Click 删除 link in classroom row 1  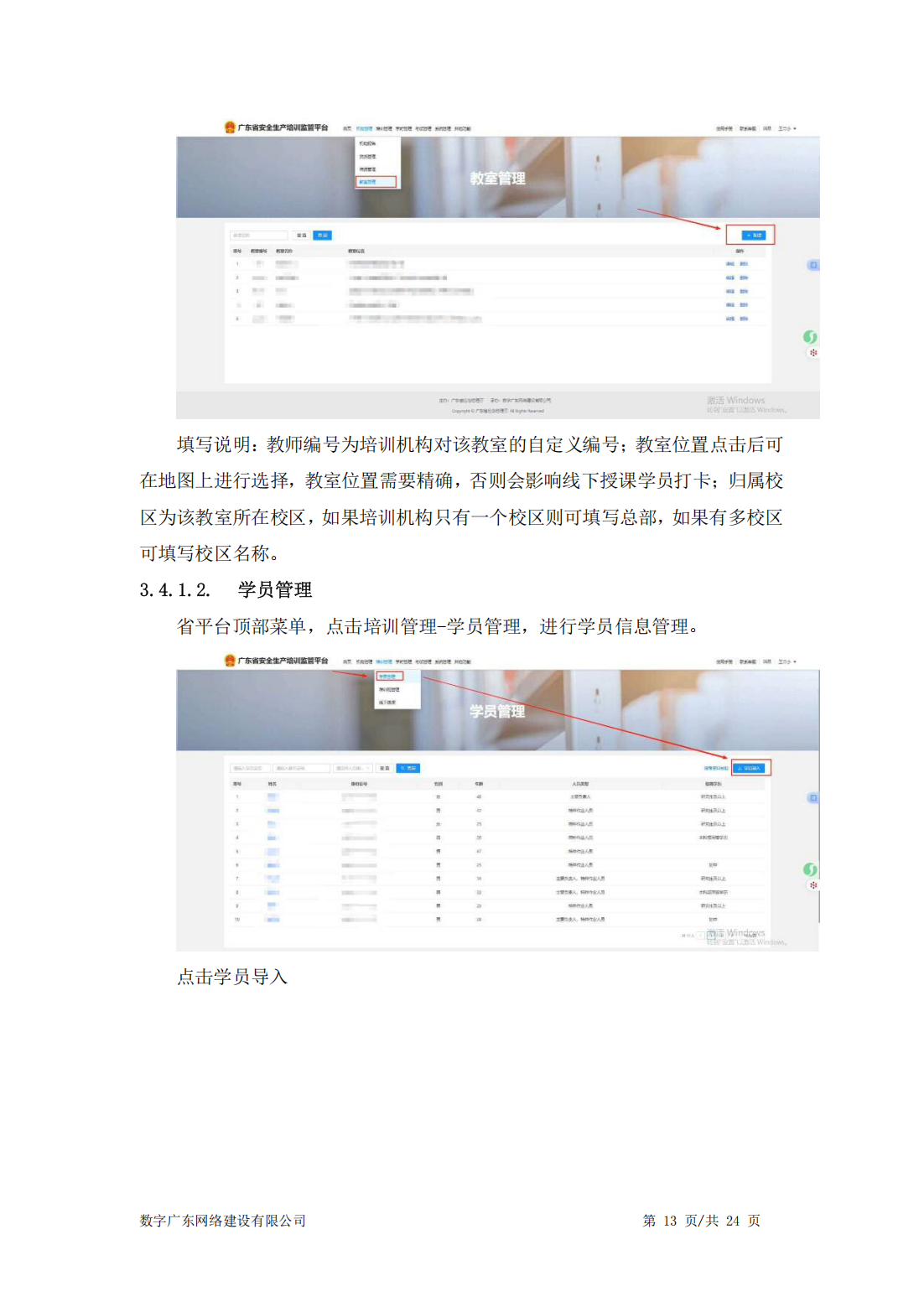click(744, 264)
